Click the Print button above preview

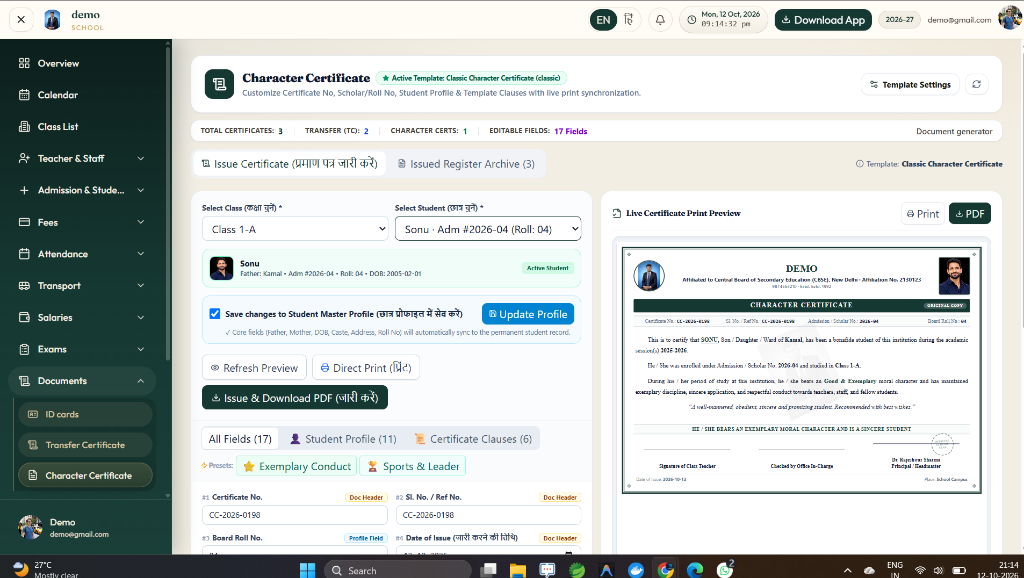tap(923, 214)
